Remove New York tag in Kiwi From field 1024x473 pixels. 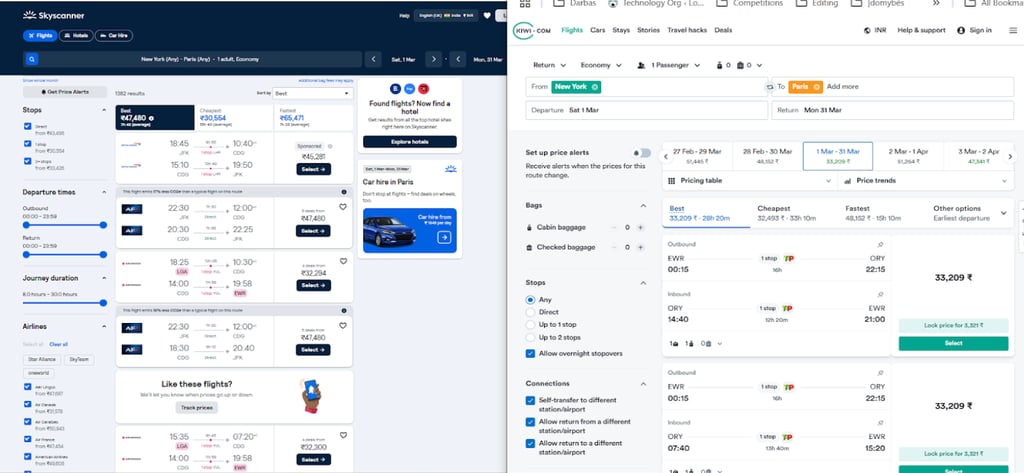click(594, 87)
